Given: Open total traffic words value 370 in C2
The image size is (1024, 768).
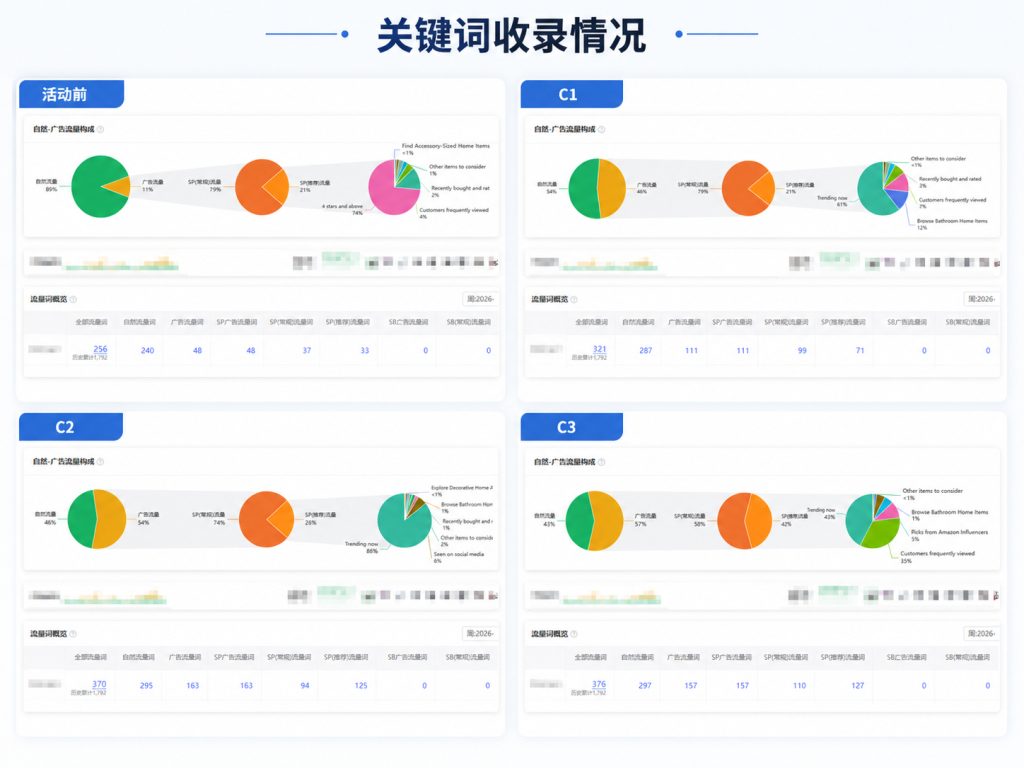Looking at the screenshot, I should click(99, 684).
